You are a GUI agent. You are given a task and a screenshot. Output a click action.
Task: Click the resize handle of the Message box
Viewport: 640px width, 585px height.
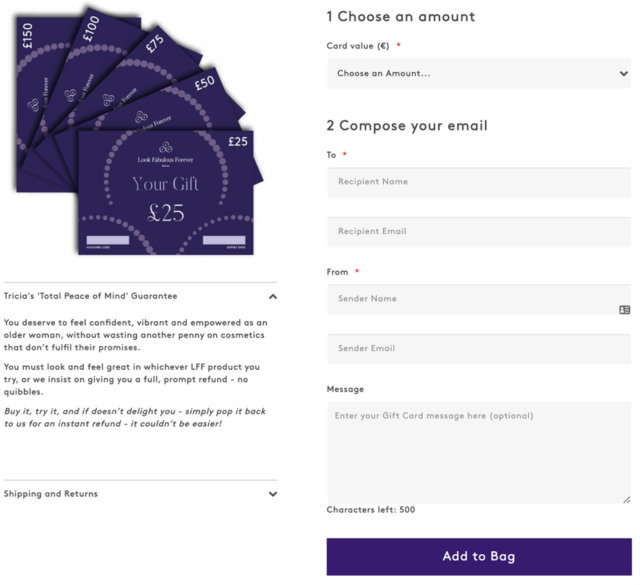[626, 498]
